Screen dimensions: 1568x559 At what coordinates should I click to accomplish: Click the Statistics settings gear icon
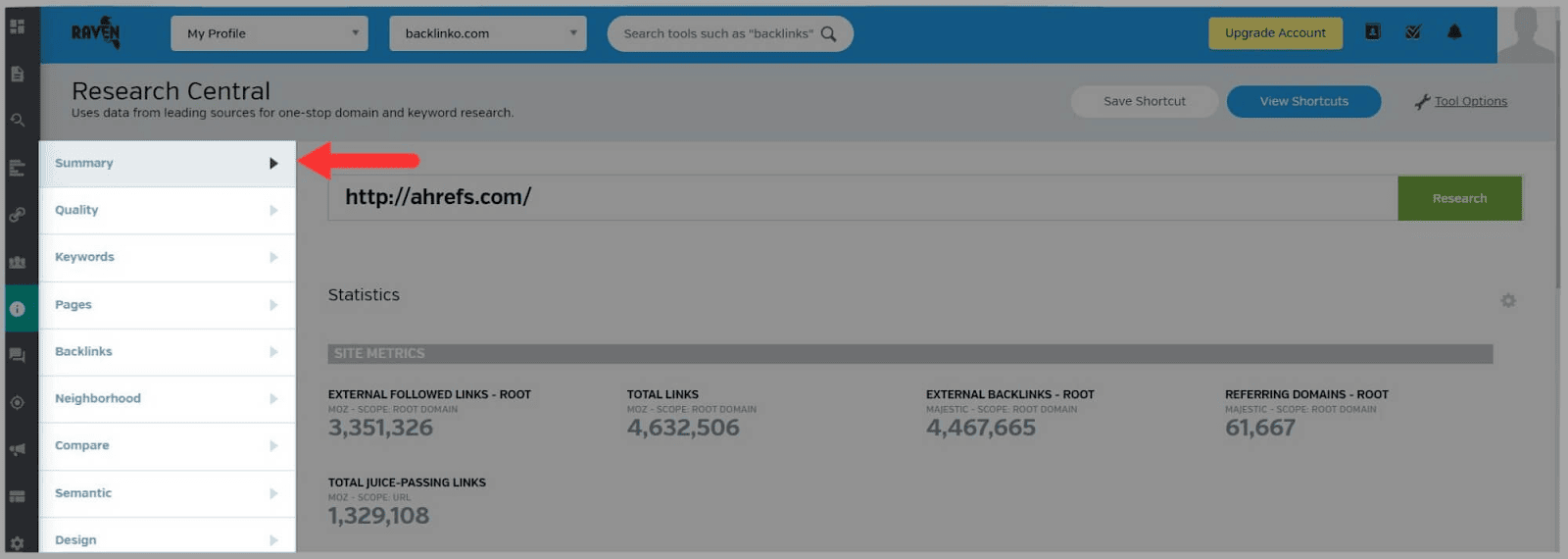tap(1508, 300)
